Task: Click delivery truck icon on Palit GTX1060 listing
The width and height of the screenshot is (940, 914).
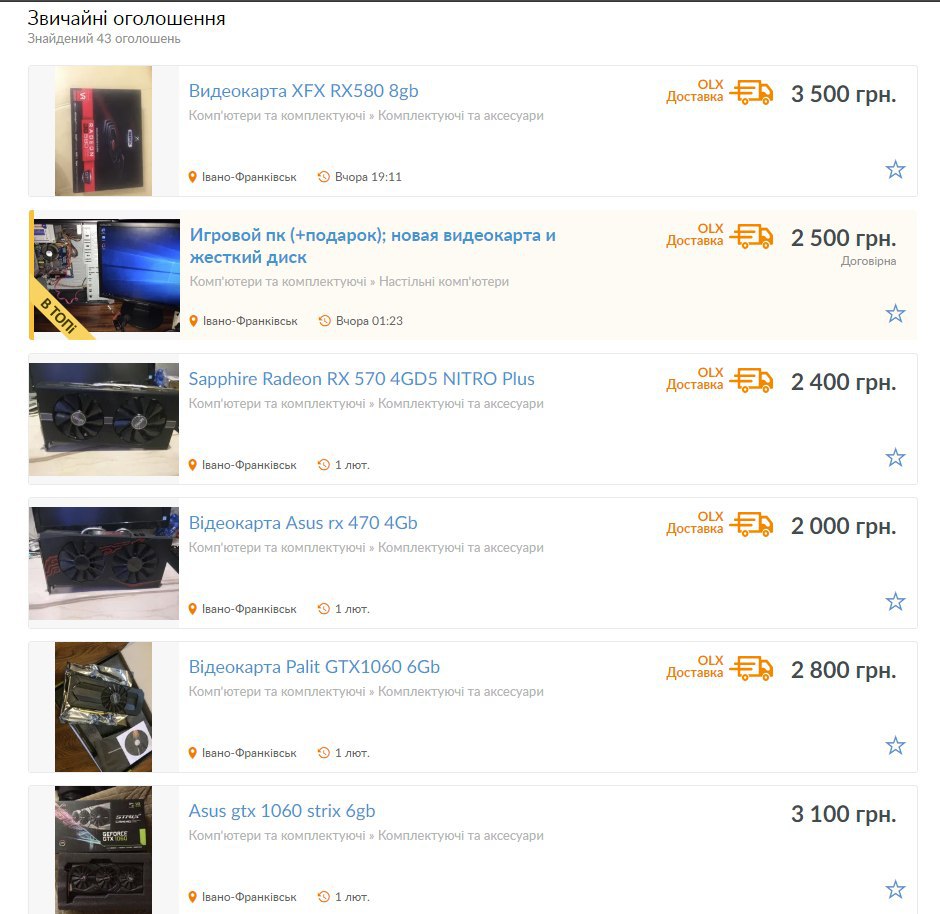Action: click(751, 668)
